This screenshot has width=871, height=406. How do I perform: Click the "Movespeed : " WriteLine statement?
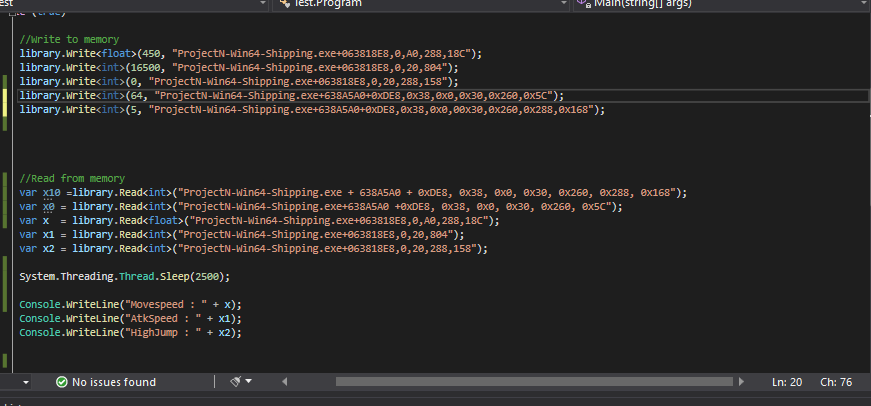[x=131, y=304]
